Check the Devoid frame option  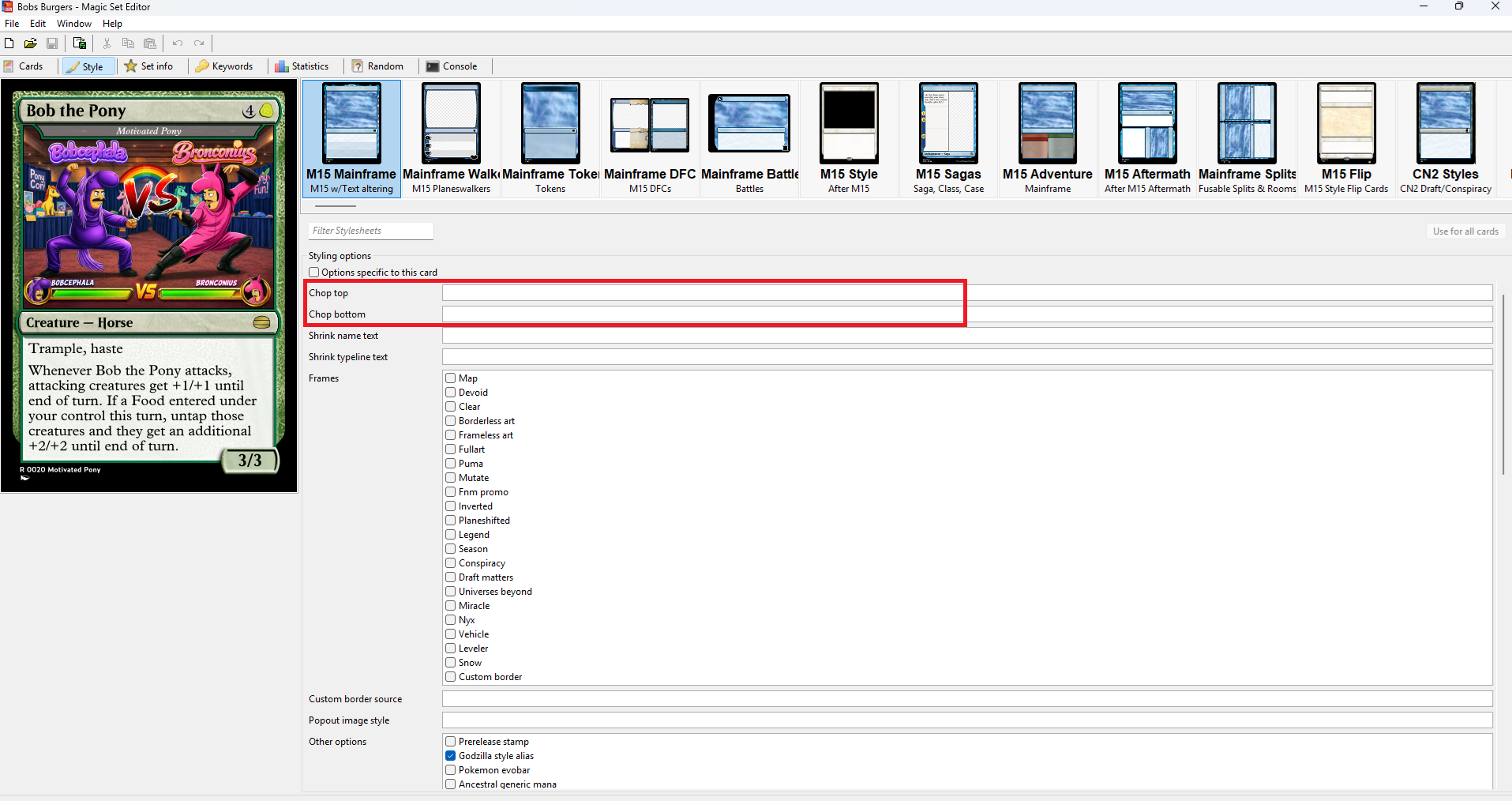tap(451, 393)
